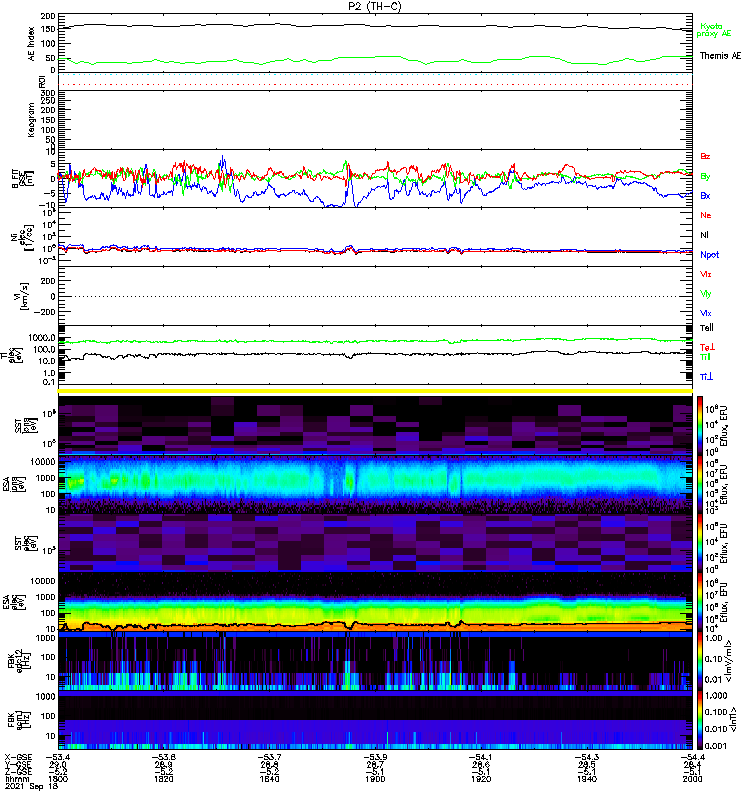This screenshot has width=750, height=800.
Task: Click the ESA electrons Eflux color bar
Action: (x=700, y=602)
